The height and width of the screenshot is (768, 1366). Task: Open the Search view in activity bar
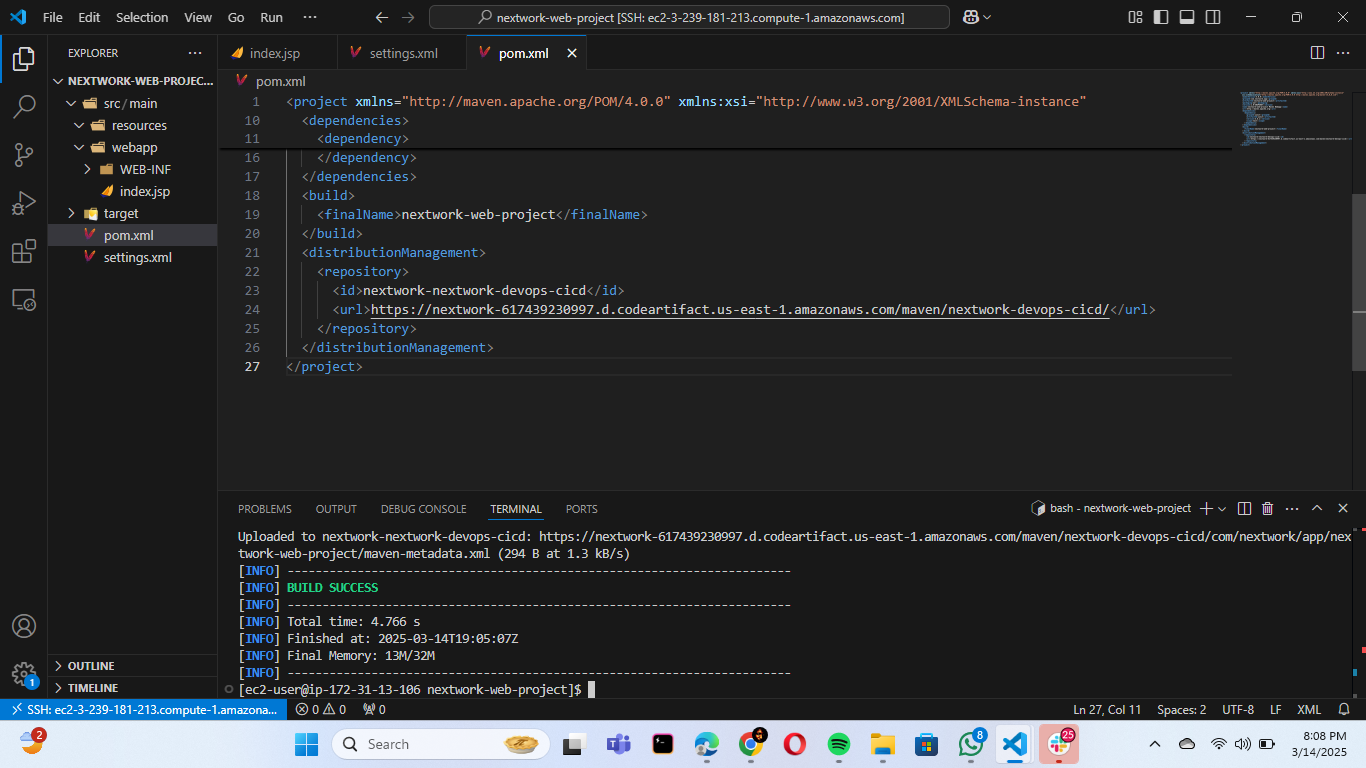[x=24, y=107]
